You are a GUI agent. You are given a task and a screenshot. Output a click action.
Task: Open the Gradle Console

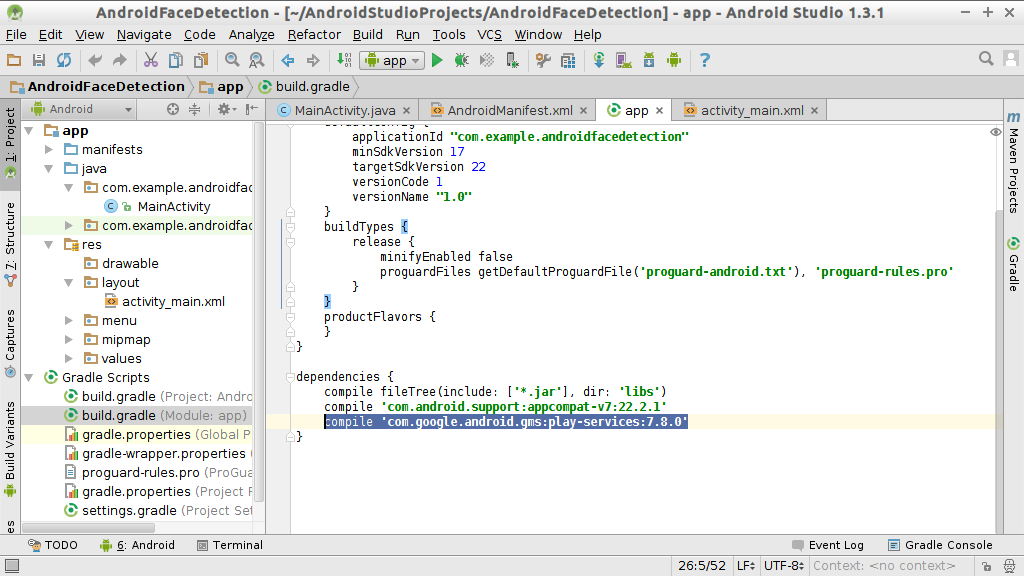(x=940, y=545)
